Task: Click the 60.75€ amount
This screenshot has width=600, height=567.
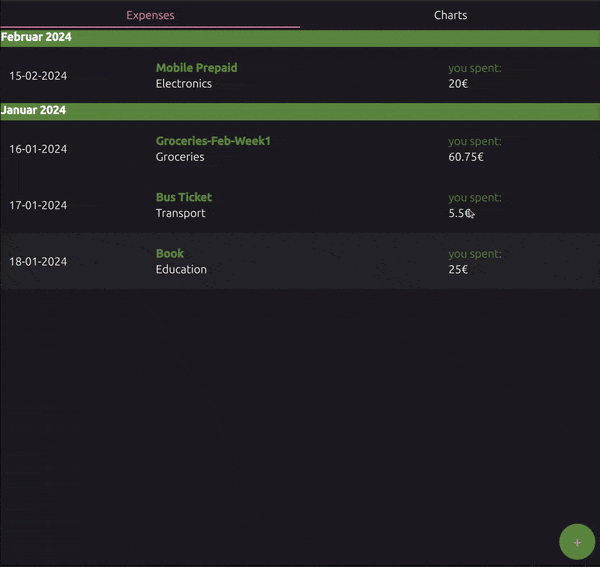Action: point(466,157)
